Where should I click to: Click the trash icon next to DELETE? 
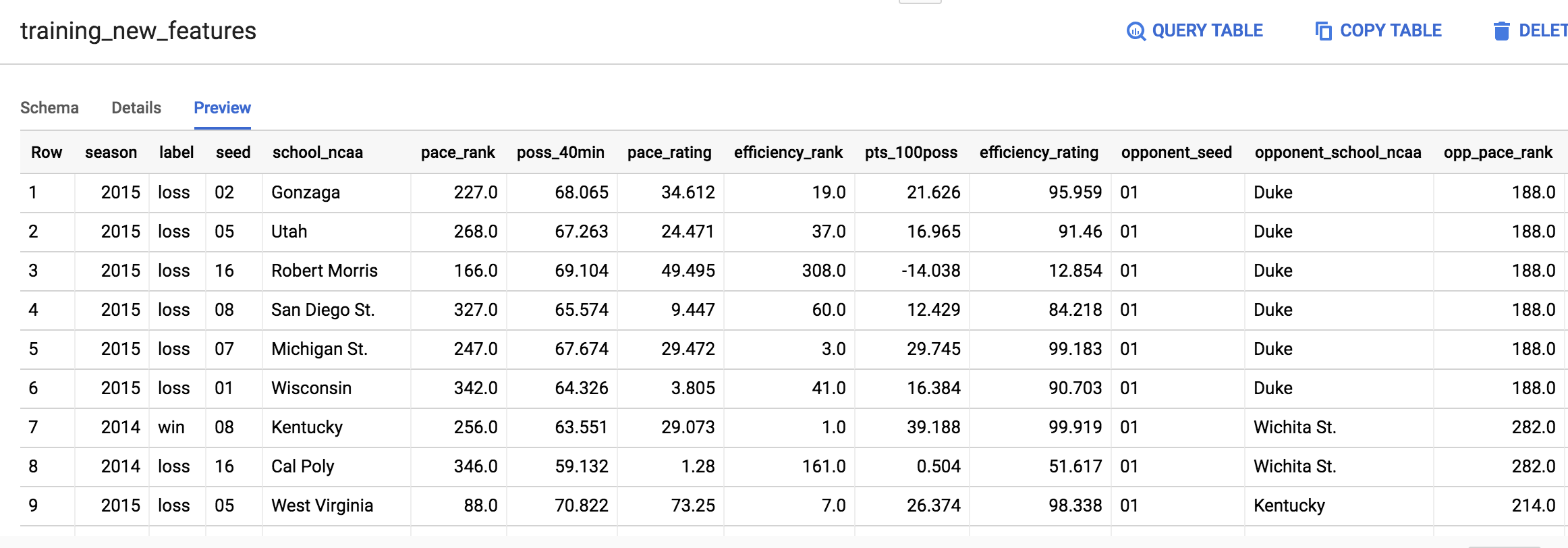click(x=1501, y=30)
